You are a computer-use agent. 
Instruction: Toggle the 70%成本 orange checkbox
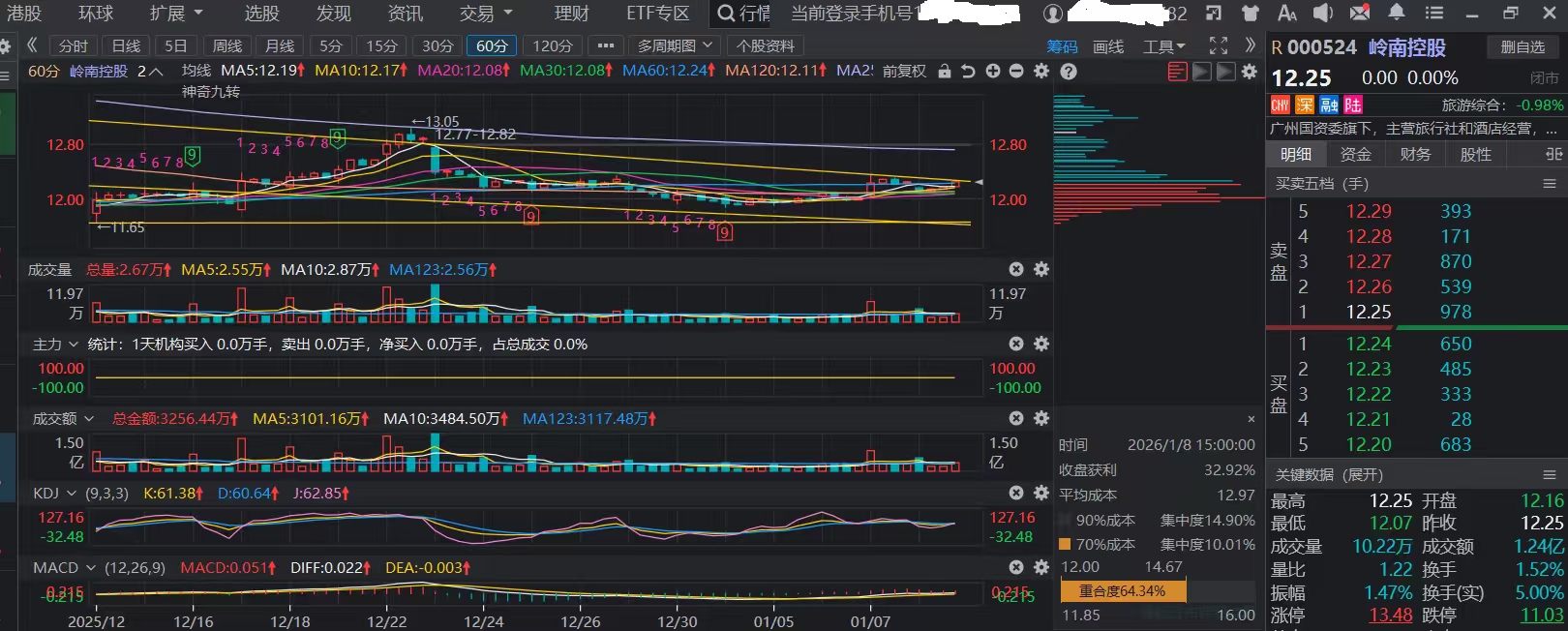point(1065,544)
